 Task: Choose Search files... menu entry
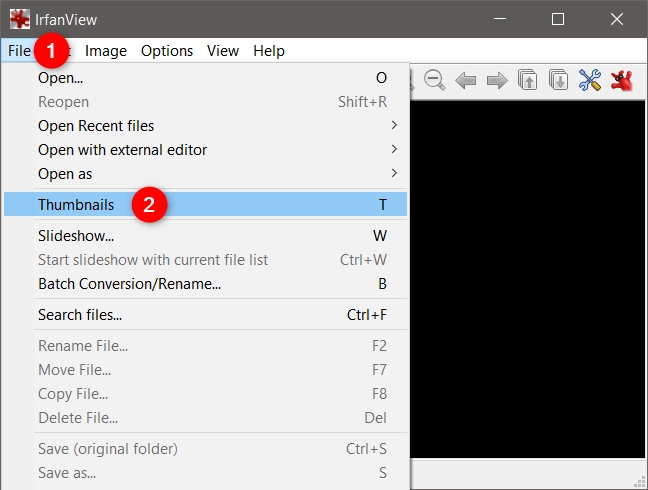click(205, 315)
